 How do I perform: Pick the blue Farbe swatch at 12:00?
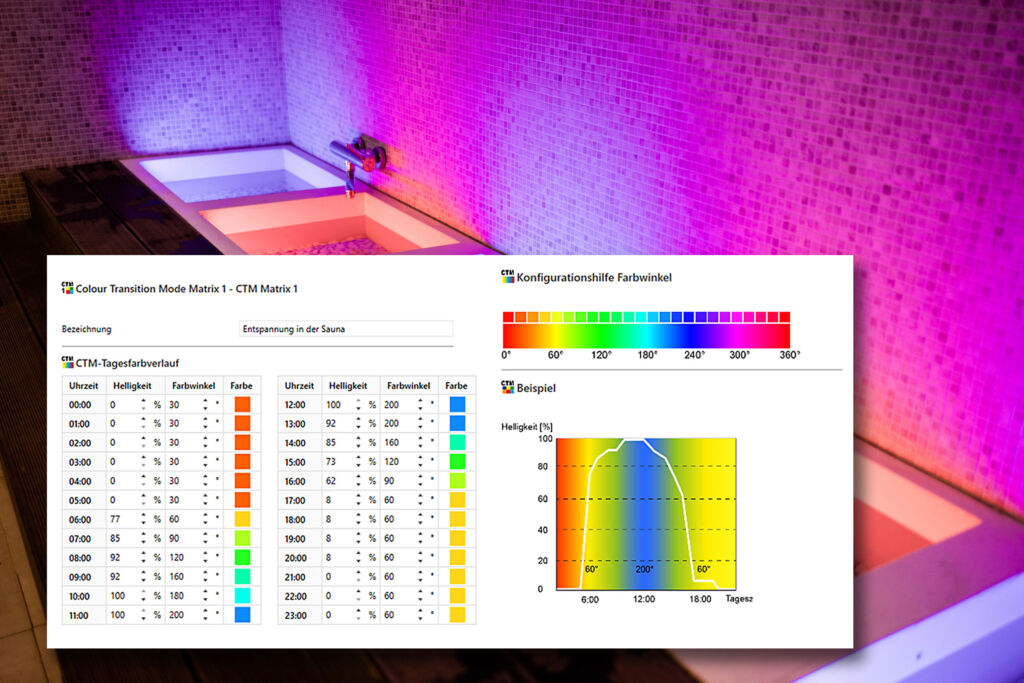[x=457, y=405]
